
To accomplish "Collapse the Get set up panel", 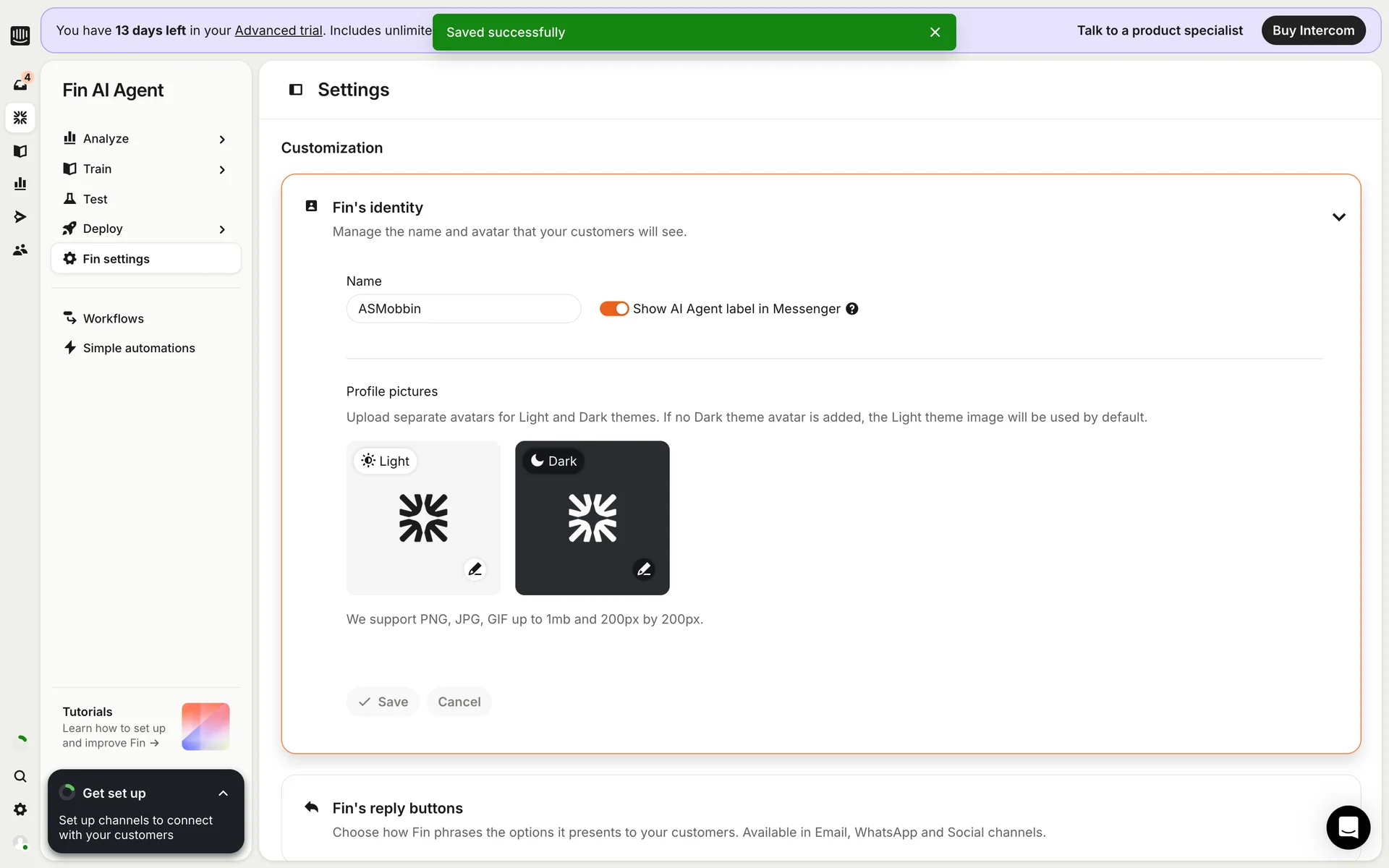I will tap(223, 793).
